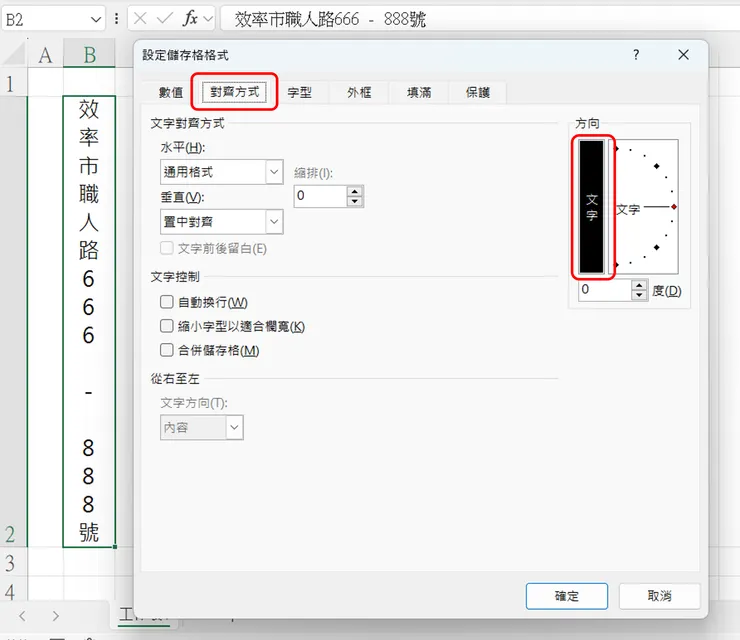This screenshot has width=740, height=640.
Task: Click the upper diamond on orientation dial
Action: 656,166
